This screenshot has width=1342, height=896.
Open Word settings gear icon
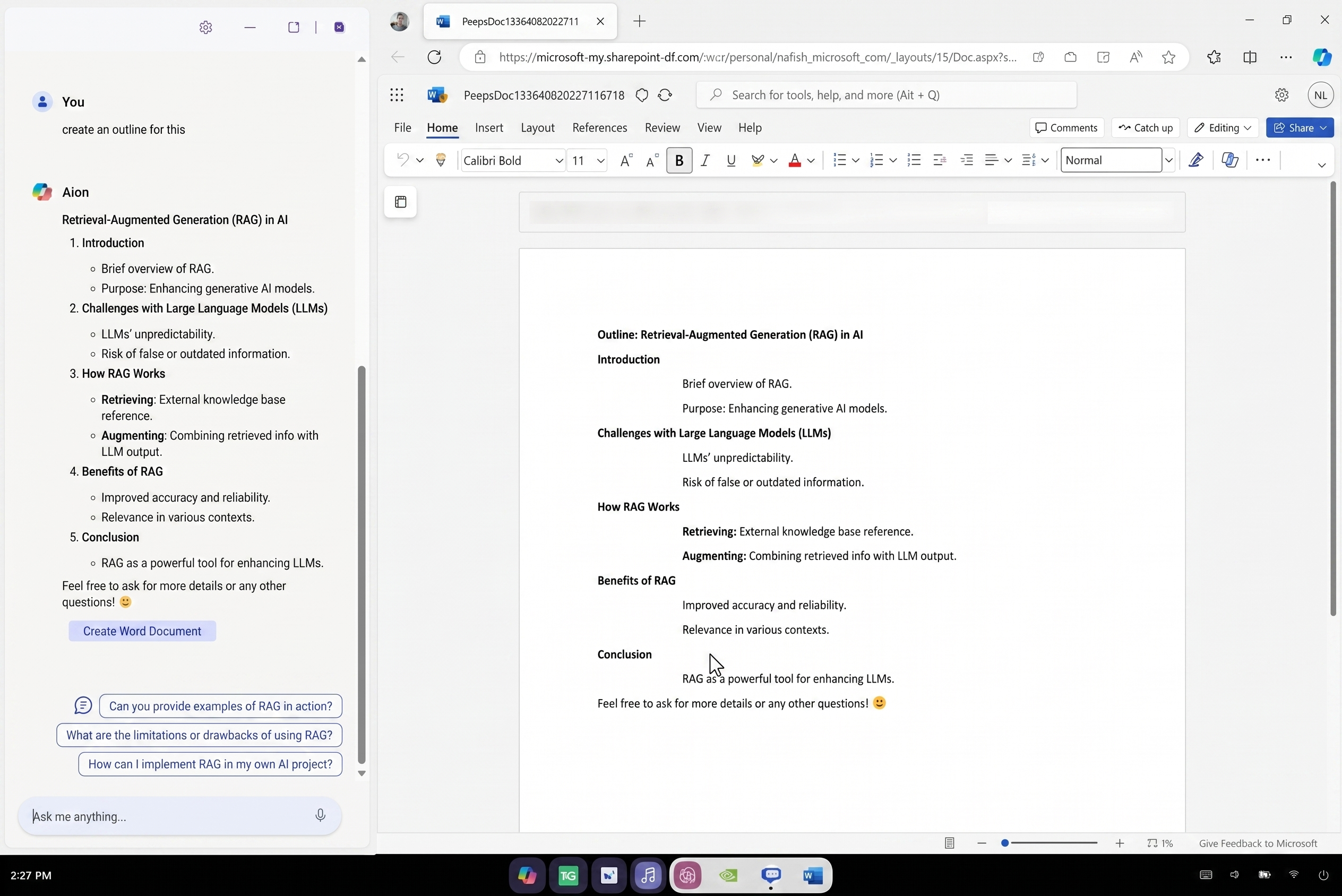(x=1281, y=95)
